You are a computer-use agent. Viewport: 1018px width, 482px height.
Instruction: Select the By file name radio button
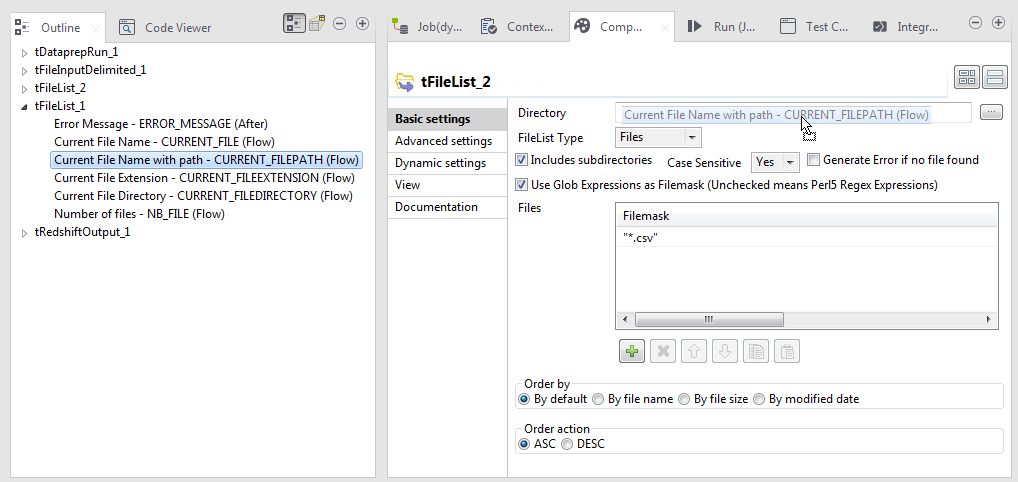click(599, 399)
